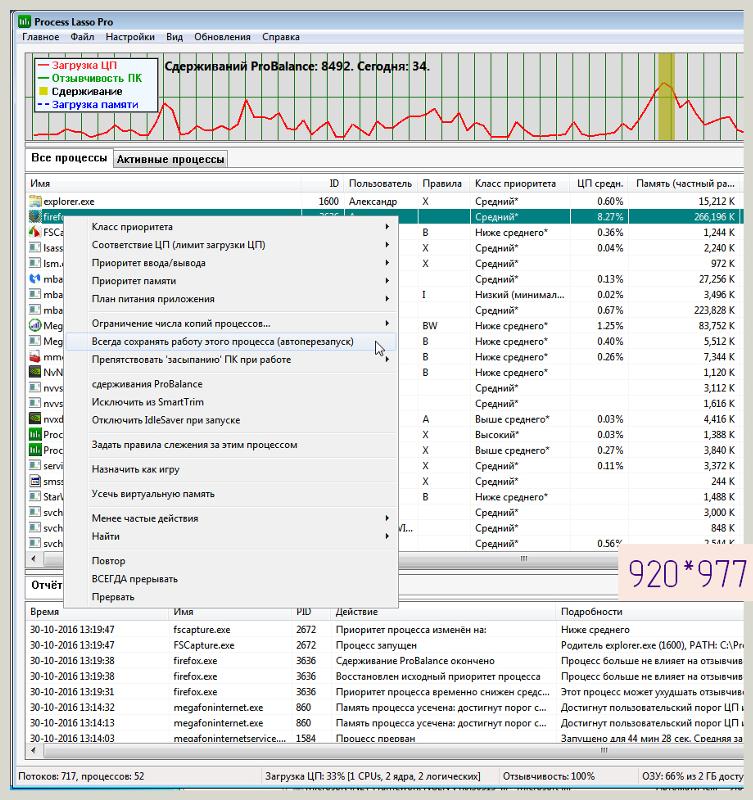Switch to Активные процессы tab

(170, 159)
